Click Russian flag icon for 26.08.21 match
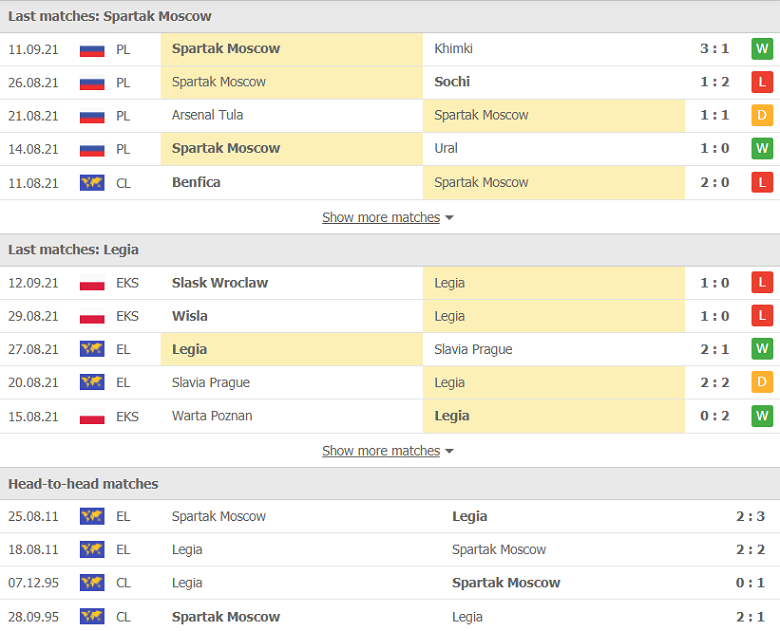This screenshot has width=780, height=631. (x=92, y=83)
